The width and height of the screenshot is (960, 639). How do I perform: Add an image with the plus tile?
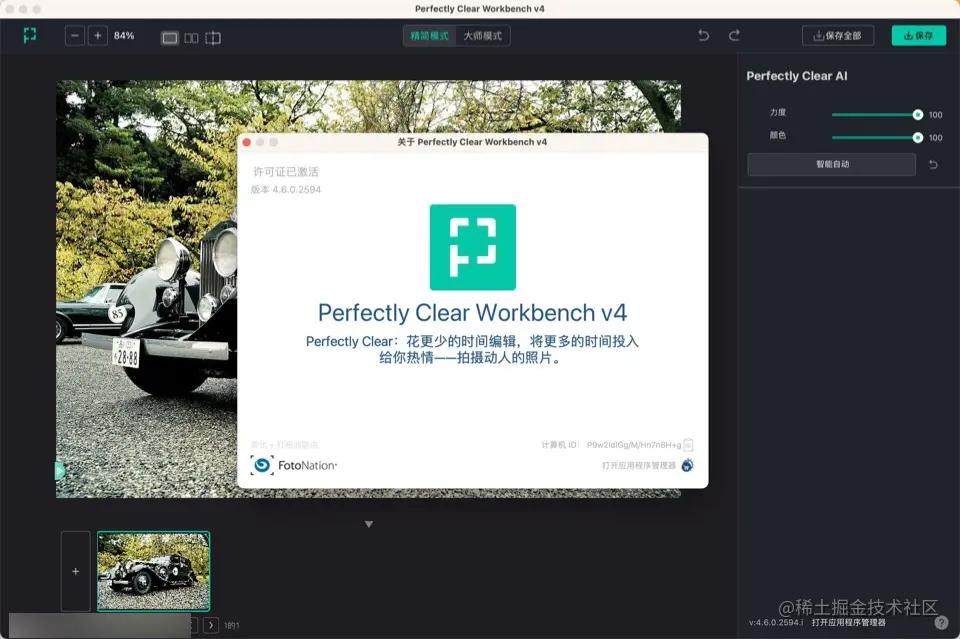(x=75, y=571)
